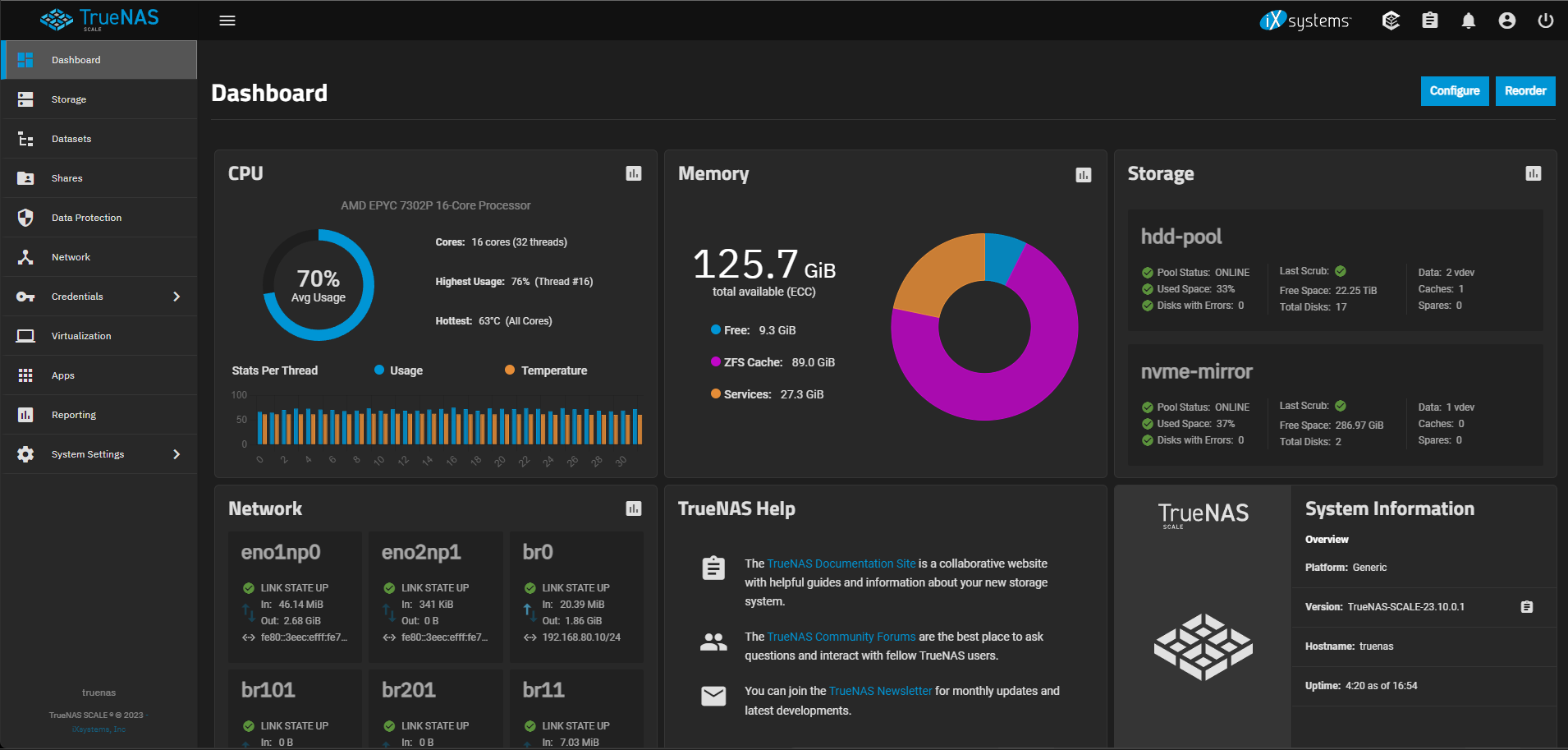This screenshot has width=1568, height=750.
Task: Click the Power button icon
Action: 1546,21
